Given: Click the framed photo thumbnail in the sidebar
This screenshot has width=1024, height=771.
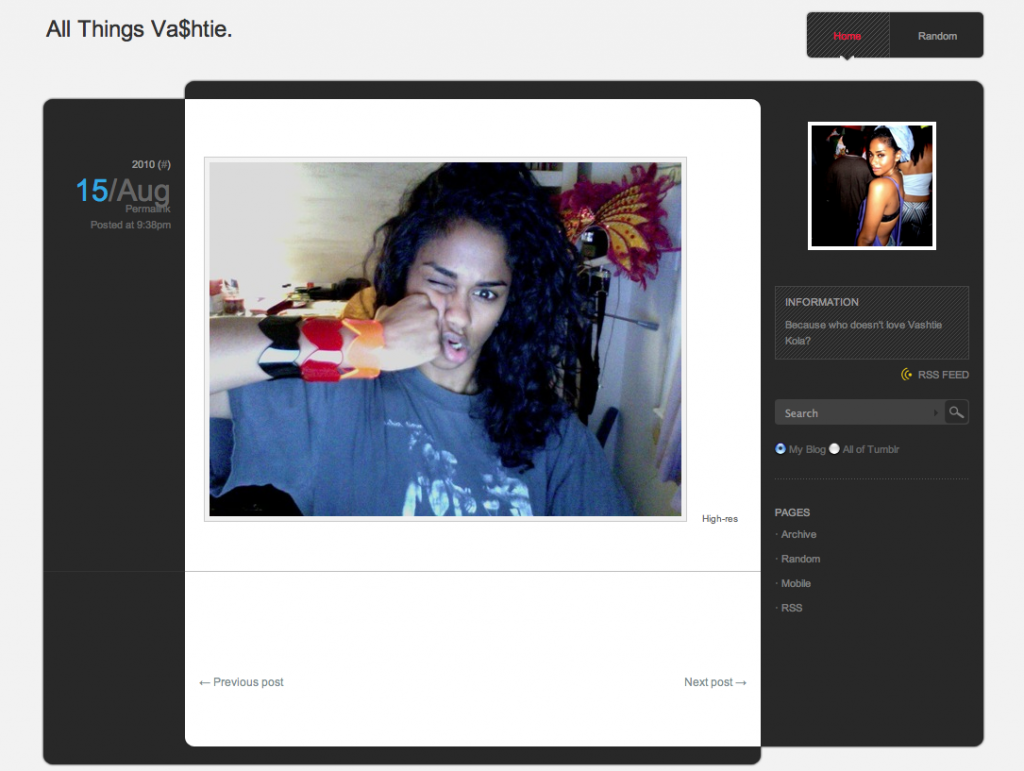Looking at the screenshot, I should coord(871,186).
